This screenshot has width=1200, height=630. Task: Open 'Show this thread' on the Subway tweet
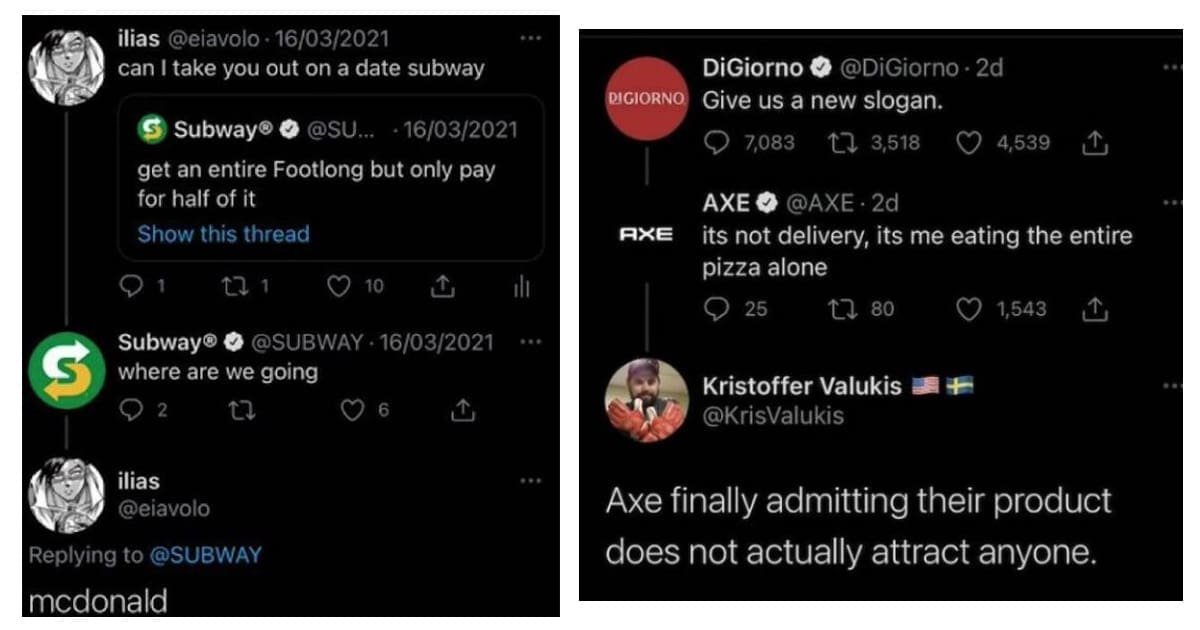click(x=221, y=234)
